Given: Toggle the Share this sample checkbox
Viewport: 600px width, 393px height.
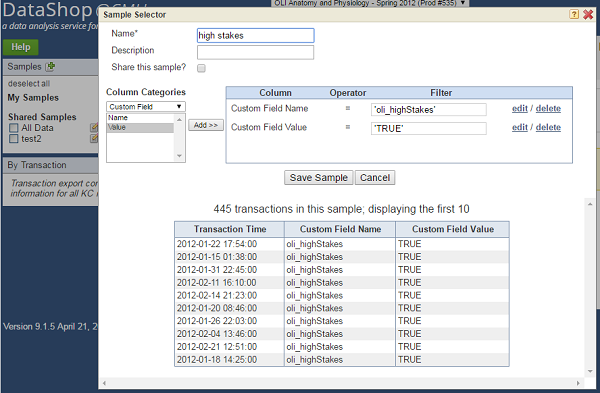Looking at the screenshot, I should pyautogui.click(x=201, y=68).
